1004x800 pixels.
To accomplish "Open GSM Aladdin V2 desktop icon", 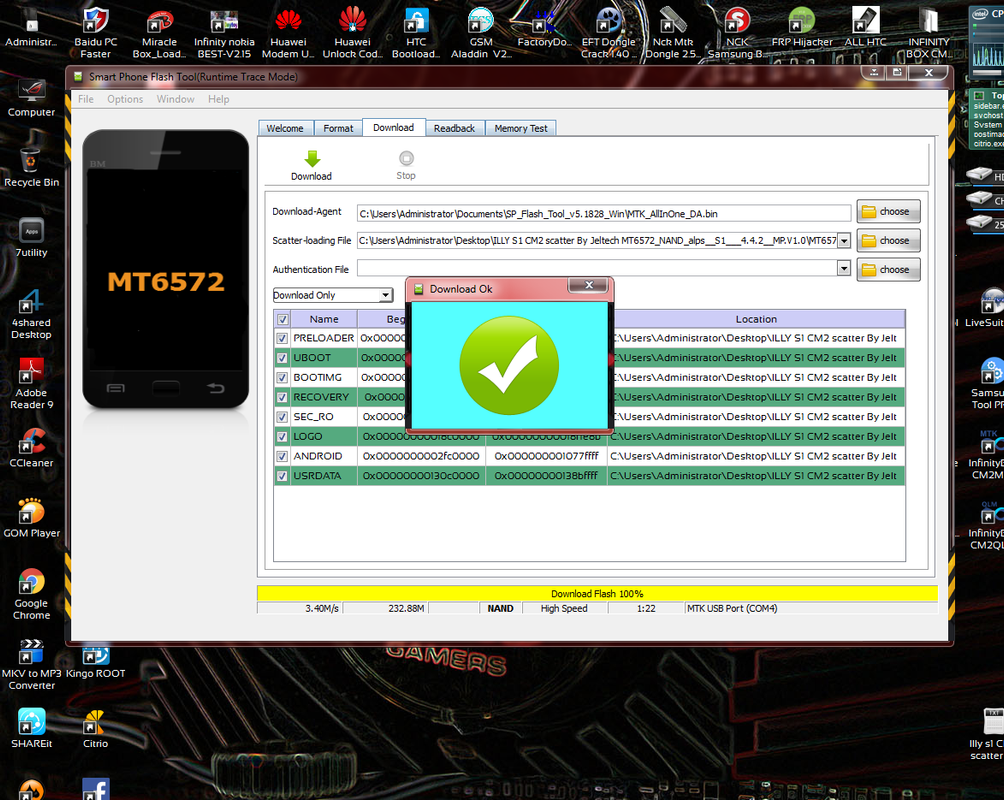I will [481, 32].
